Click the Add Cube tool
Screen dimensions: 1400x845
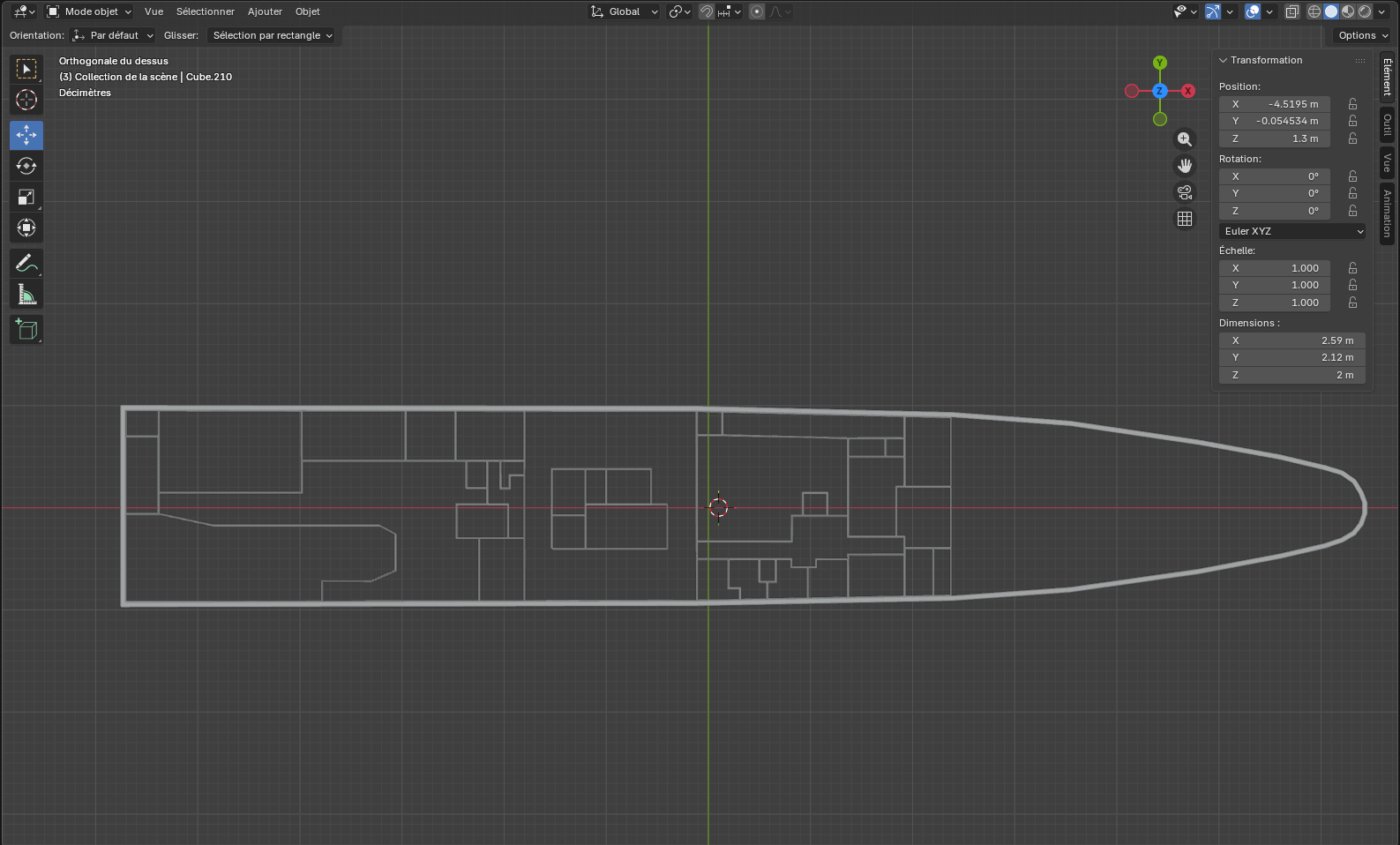point(26,330)
